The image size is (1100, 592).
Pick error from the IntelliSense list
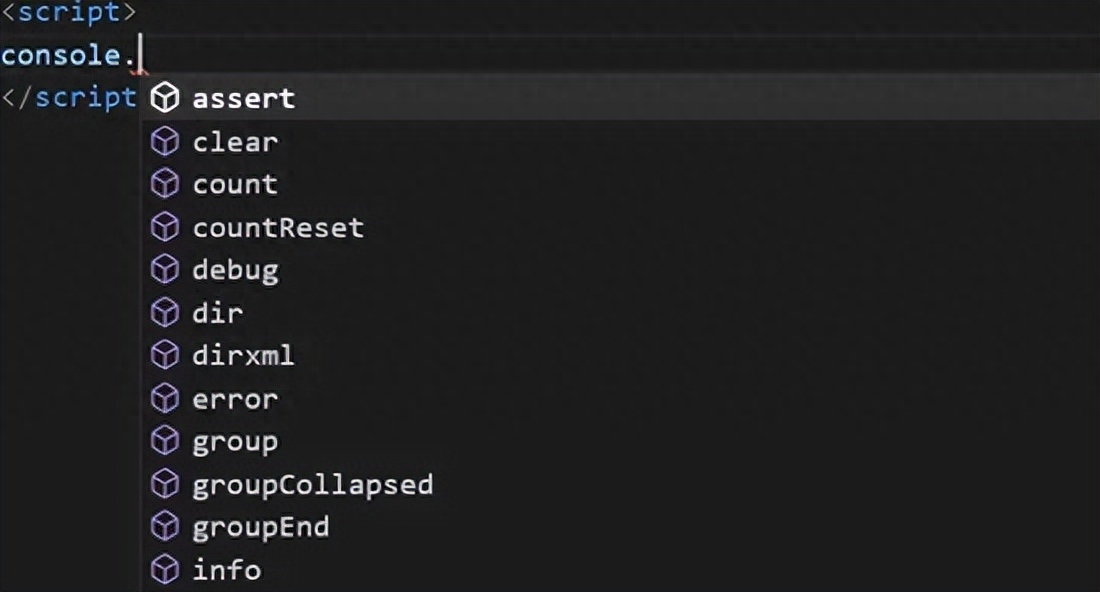(621, 399)
